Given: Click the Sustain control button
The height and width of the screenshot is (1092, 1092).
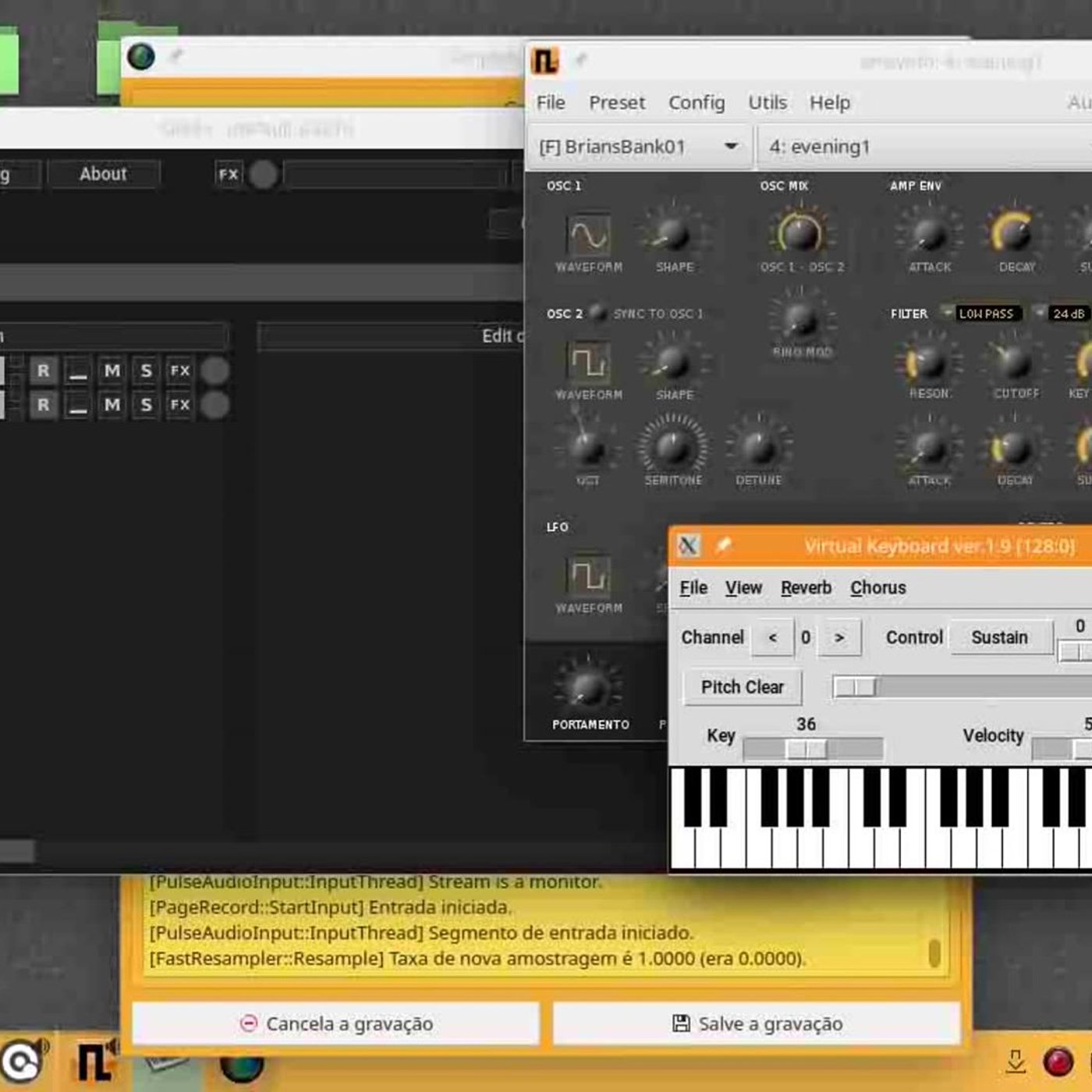Looking at the screenshot, I should tap(1000, 637).
